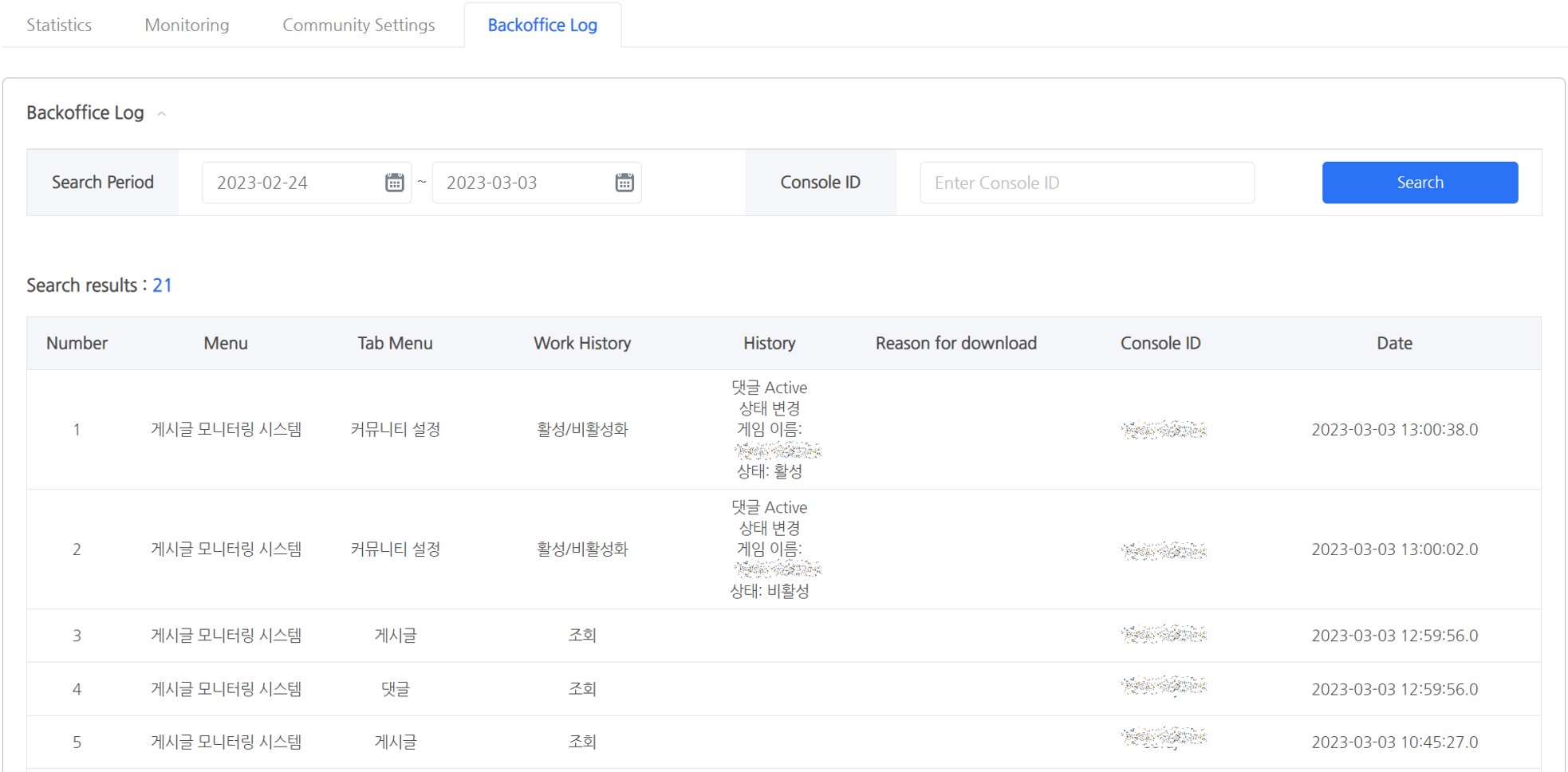Click the Console ID column header
This screenshot has height=772, width=1568.
[x=1160, y=343]
